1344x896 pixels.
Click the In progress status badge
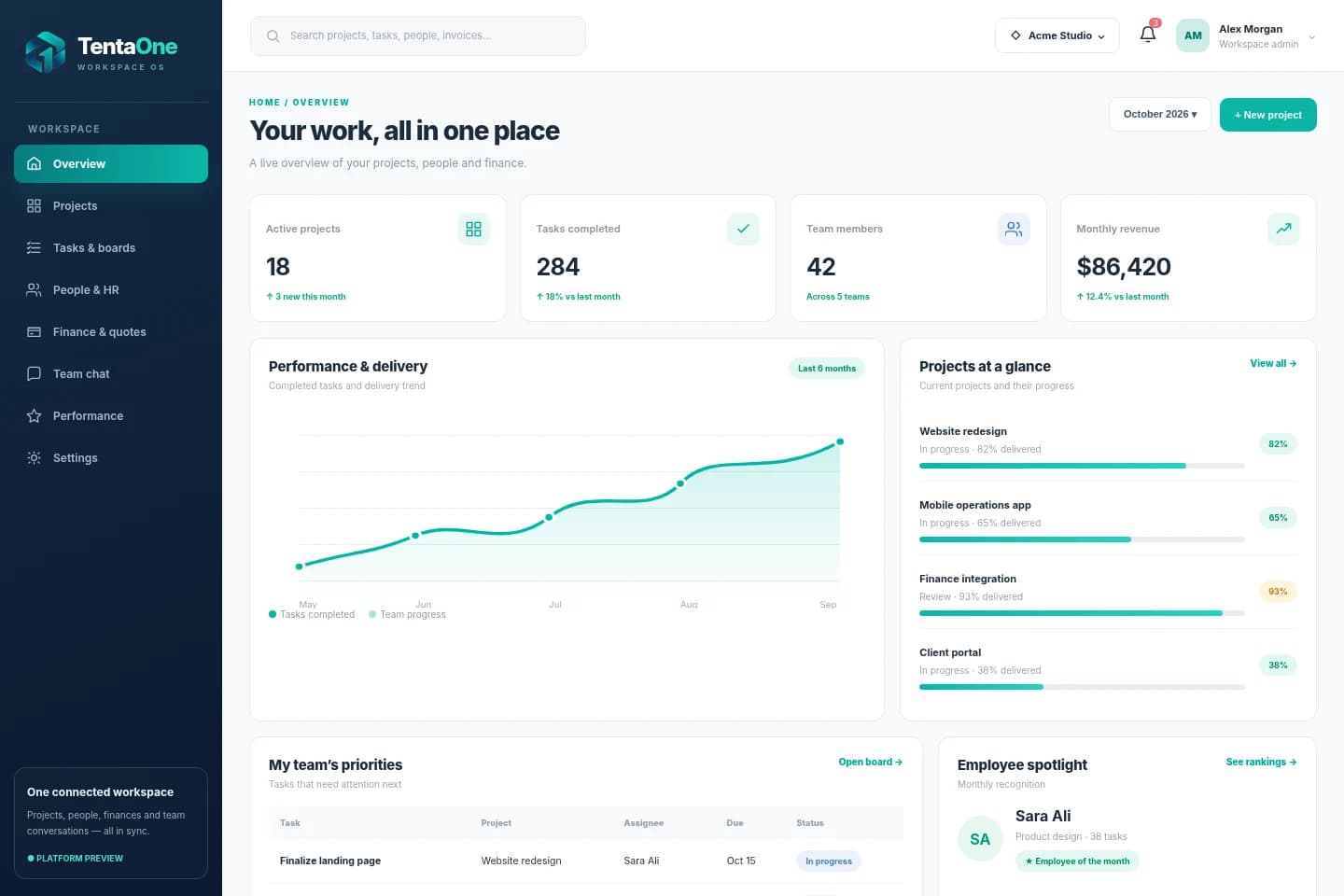(829, 861)
